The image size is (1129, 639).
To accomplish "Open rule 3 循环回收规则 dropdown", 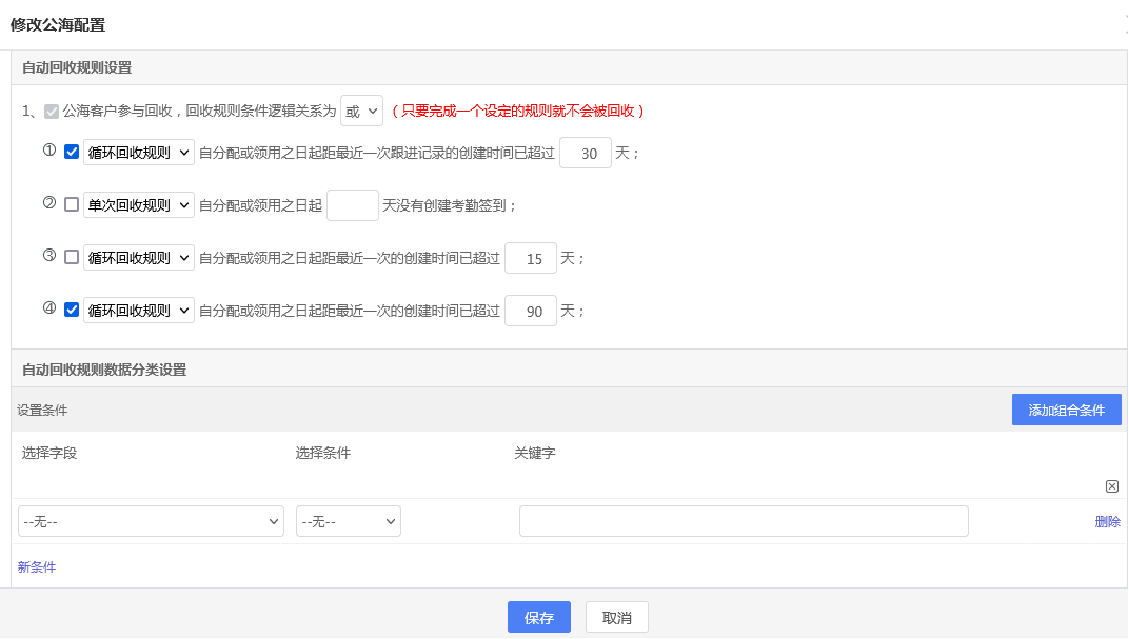I will click(x=139, y=257).
